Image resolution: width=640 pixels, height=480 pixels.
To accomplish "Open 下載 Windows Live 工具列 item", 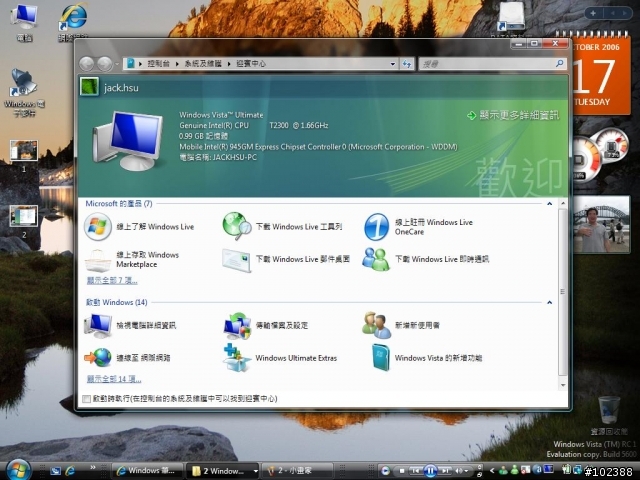I will [x=282, y=227].
